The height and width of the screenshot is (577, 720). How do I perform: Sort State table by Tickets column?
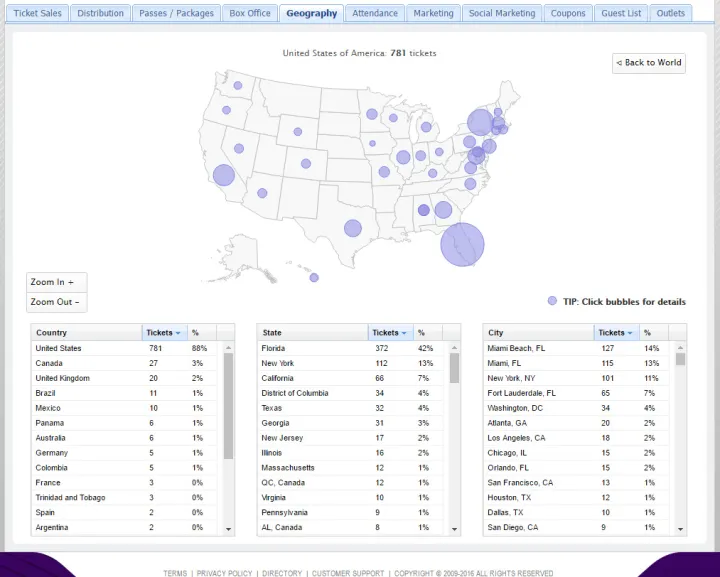[x=390, y=333]
